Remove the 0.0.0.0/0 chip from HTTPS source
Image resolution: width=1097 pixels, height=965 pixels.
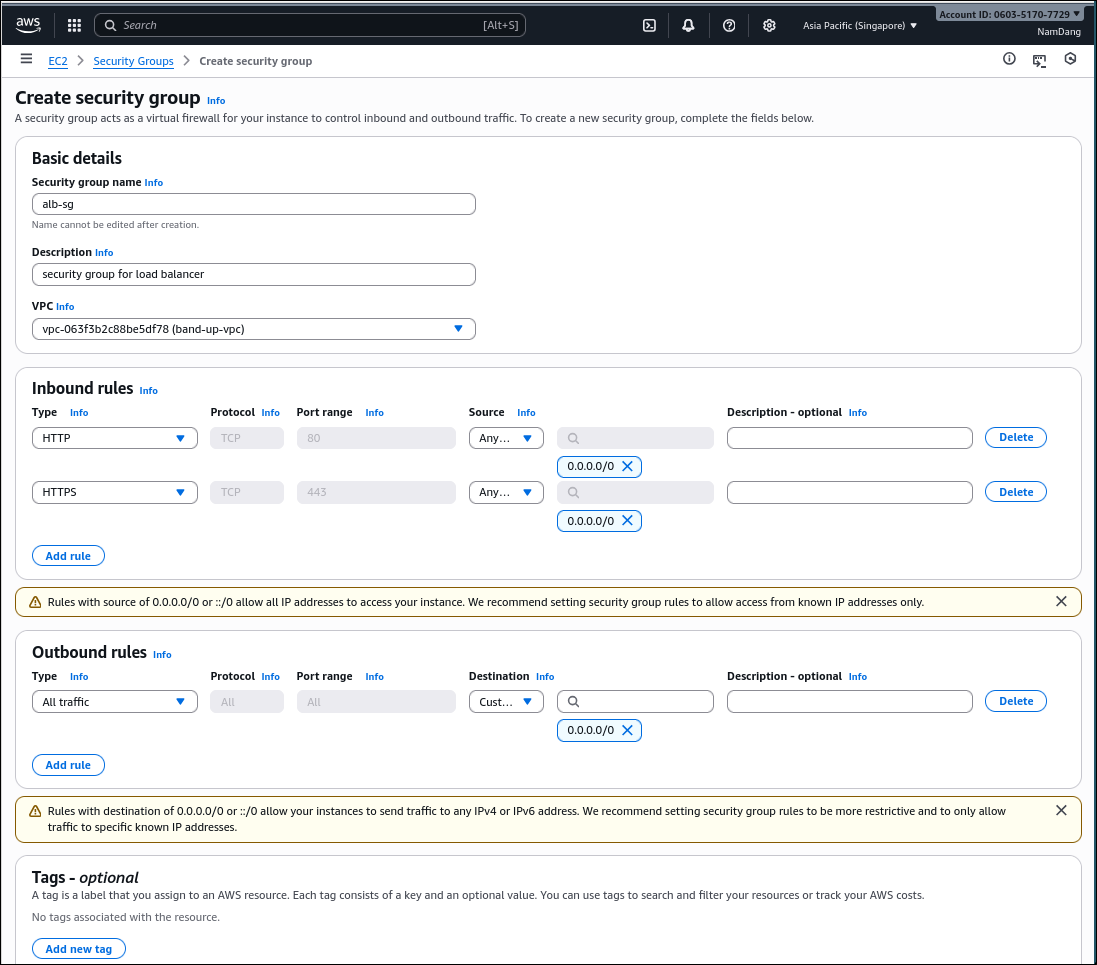pyautogui.click(x=627, y=520)
